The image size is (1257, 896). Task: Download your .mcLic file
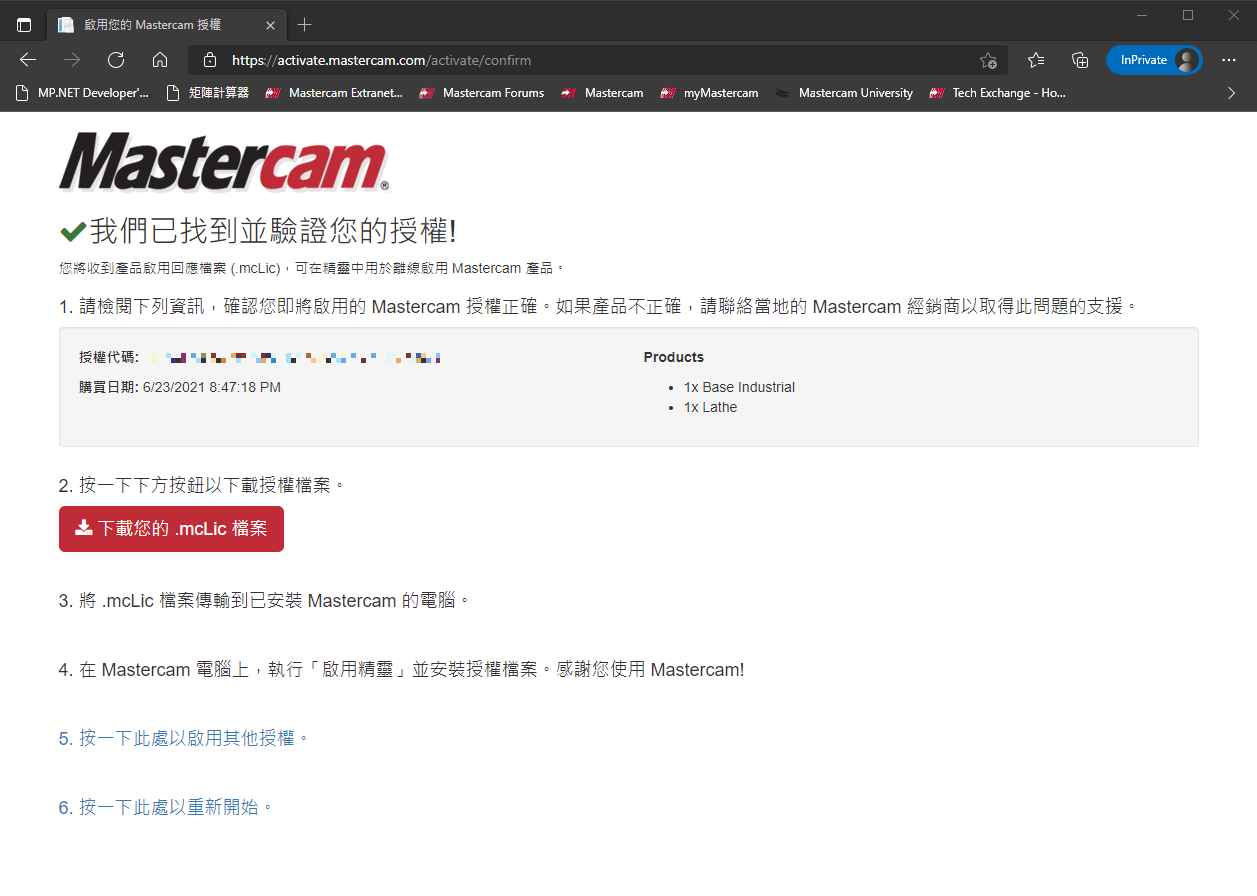pos(171,529)
